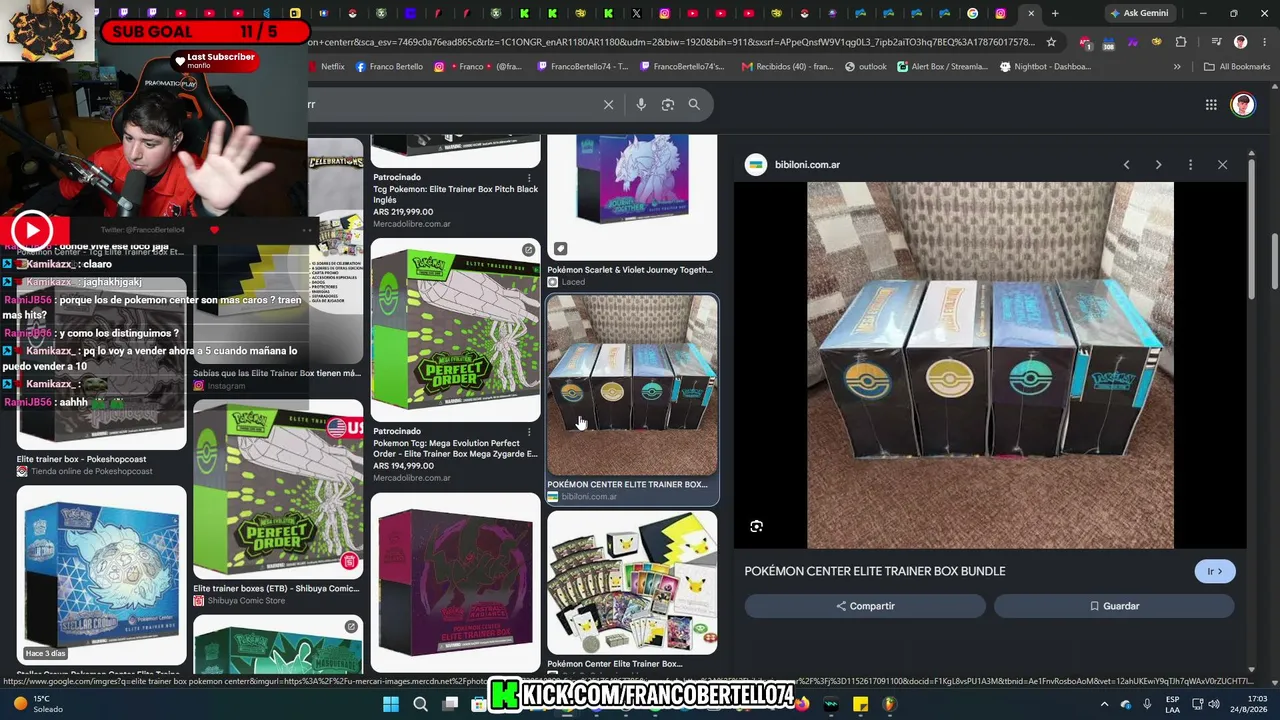Open the Perfect Order Mega Zygarde sponsored result
The image size is (1280, 720).
tap(455, 330)
